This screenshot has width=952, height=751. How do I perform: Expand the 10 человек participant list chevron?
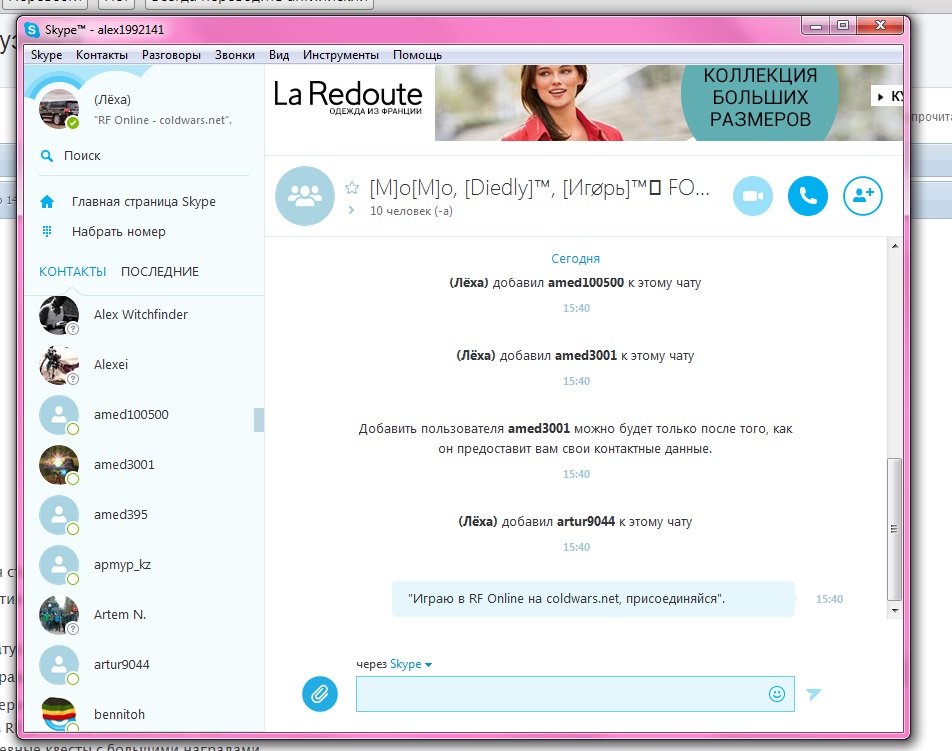pos(352,210)
